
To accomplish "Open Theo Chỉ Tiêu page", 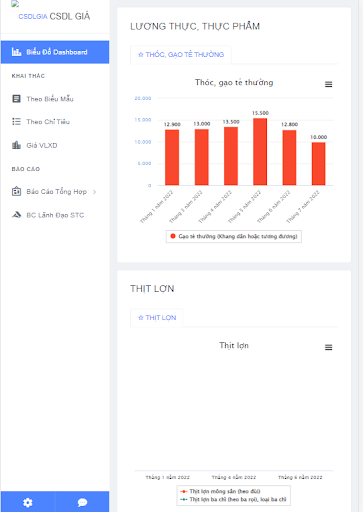I will point(48,122).
